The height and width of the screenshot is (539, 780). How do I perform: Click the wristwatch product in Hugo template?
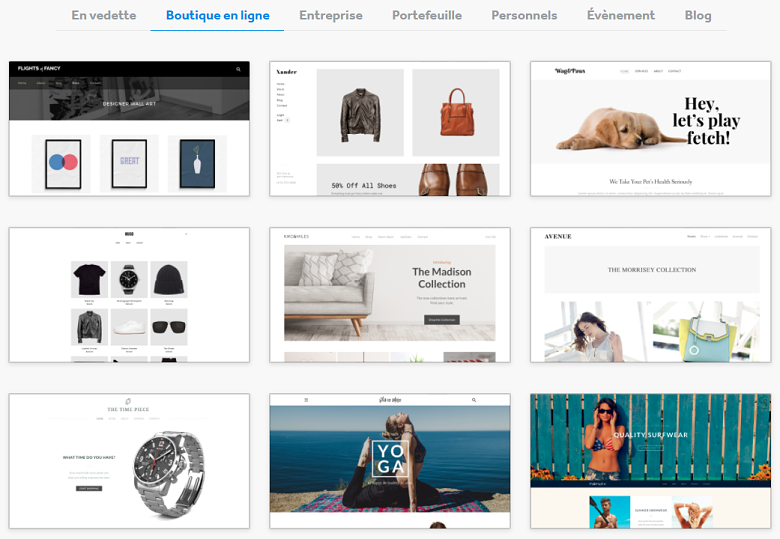click(129, 279)
